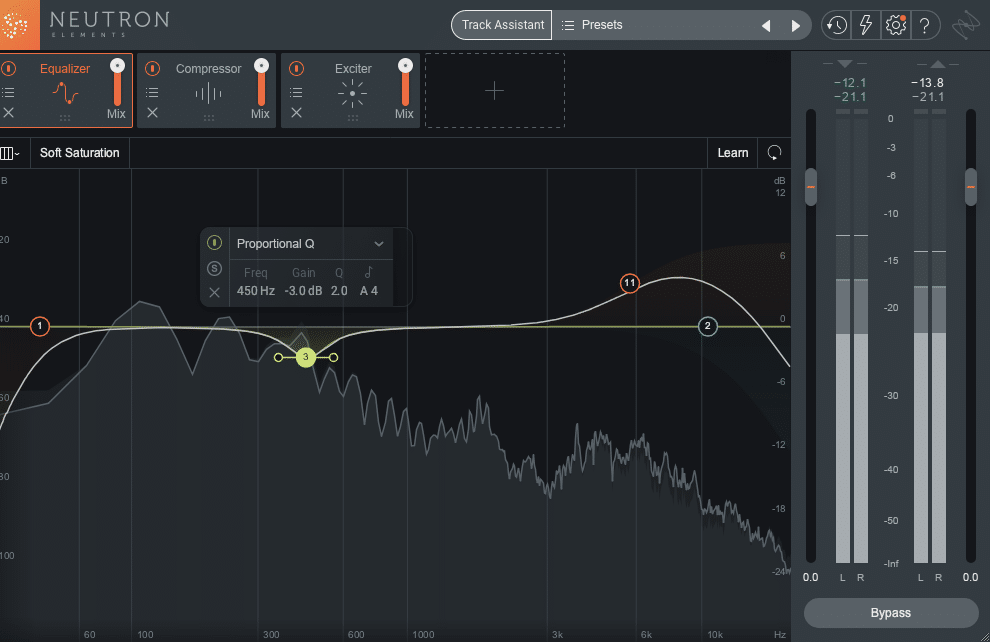Open the Compressor module preset list icon
Image resolution: width=990 pixels, height=642 pixels.
pos(152,93)
